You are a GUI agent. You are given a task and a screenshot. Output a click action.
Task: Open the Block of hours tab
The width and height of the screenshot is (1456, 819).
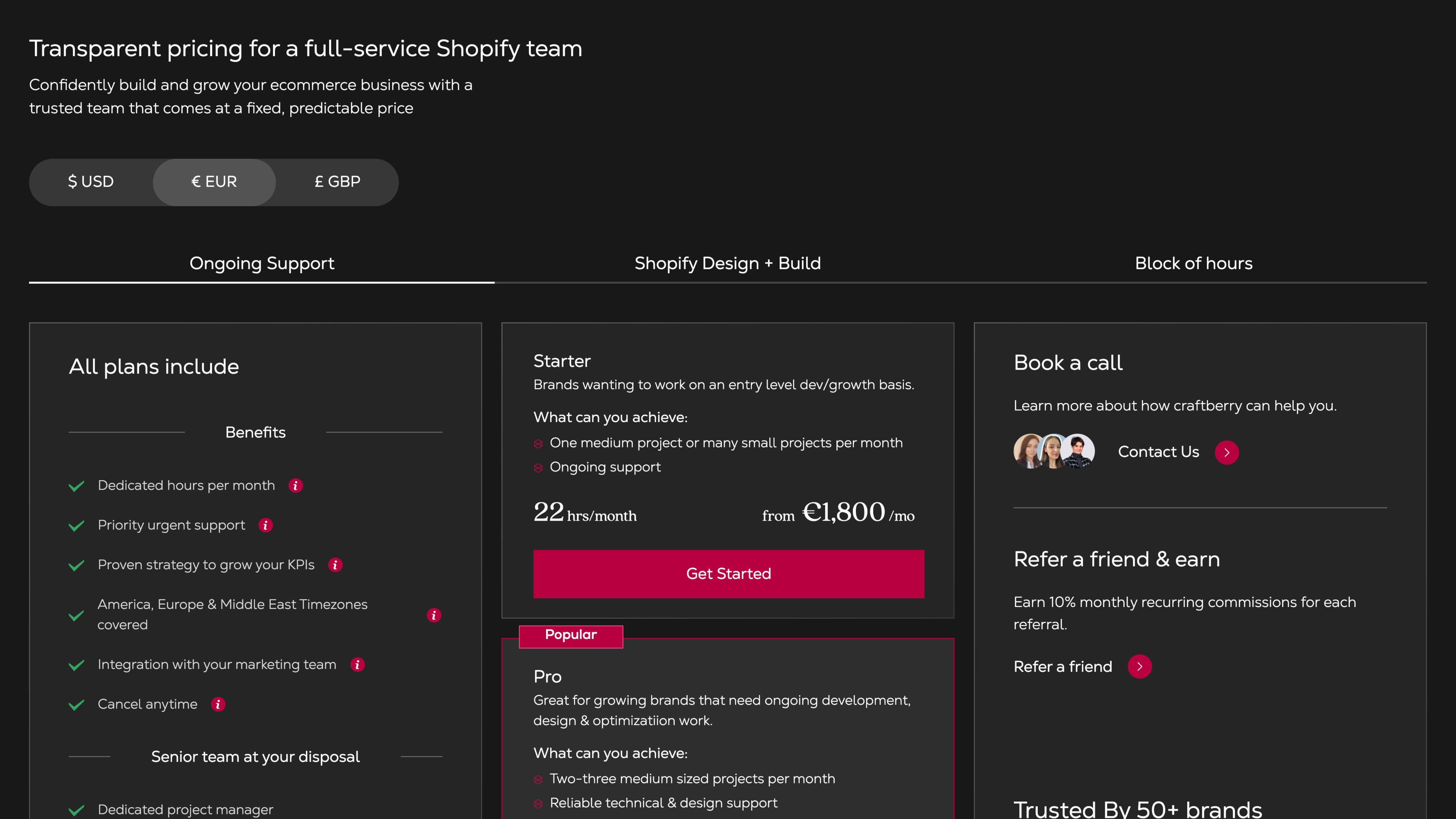point(1193,264)
